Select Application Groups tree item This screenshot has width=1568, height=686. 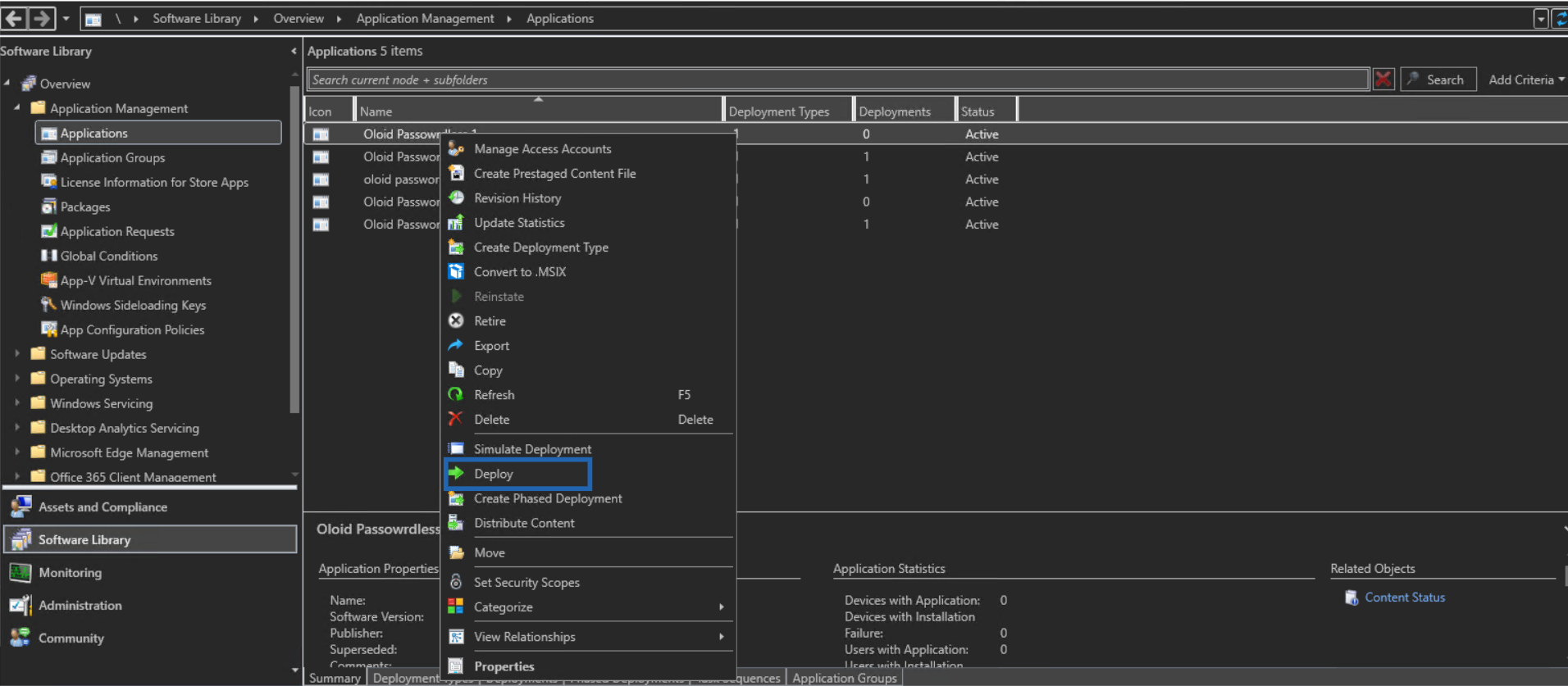click(112, 157)
